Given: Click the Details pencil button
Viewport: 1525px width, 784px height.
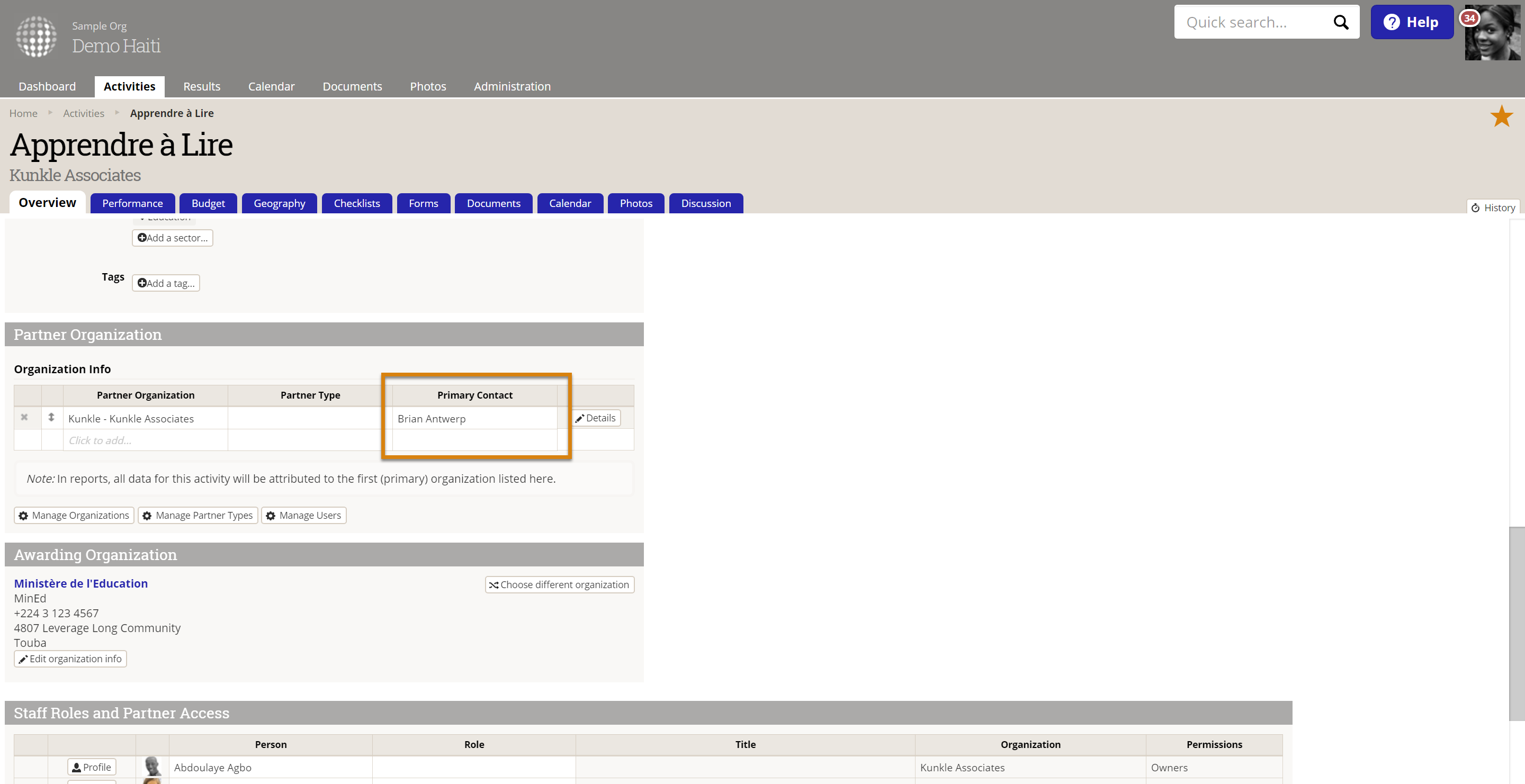Looking at the screenshot, I should 596,418.
